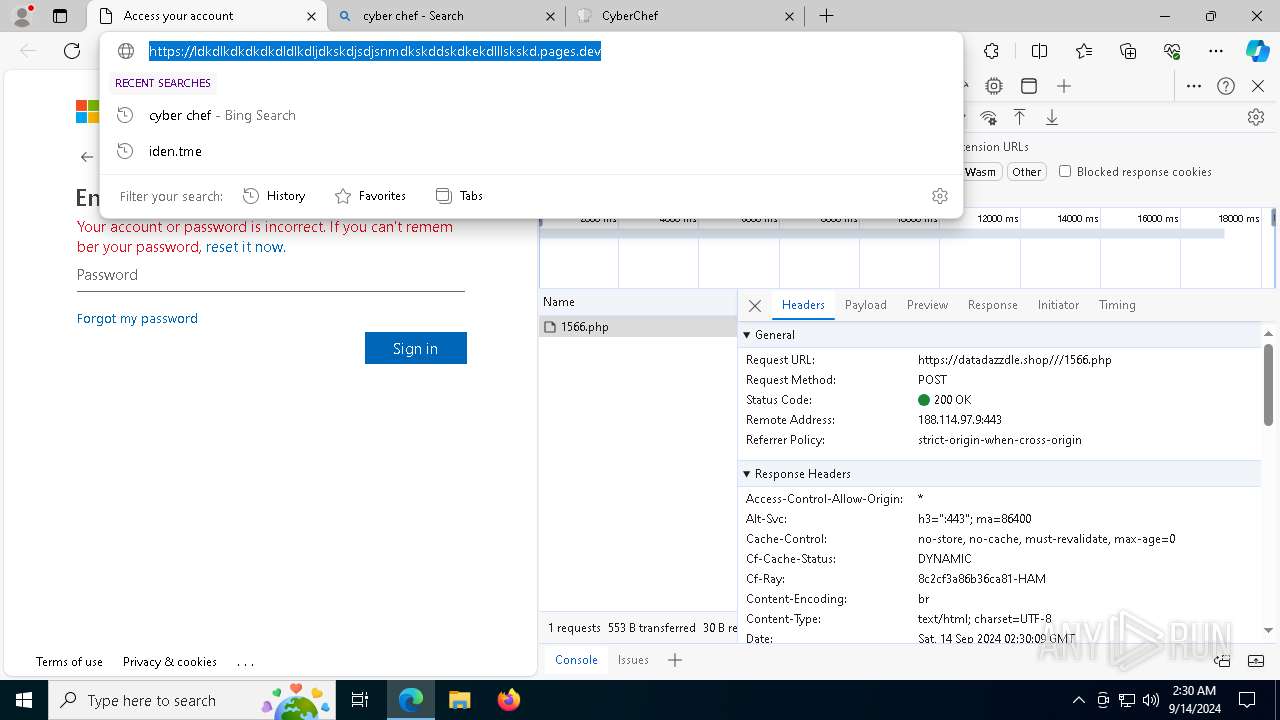Filter requests by Wasm type
This screenshot has height=720, width=1280.
[980, 172]
